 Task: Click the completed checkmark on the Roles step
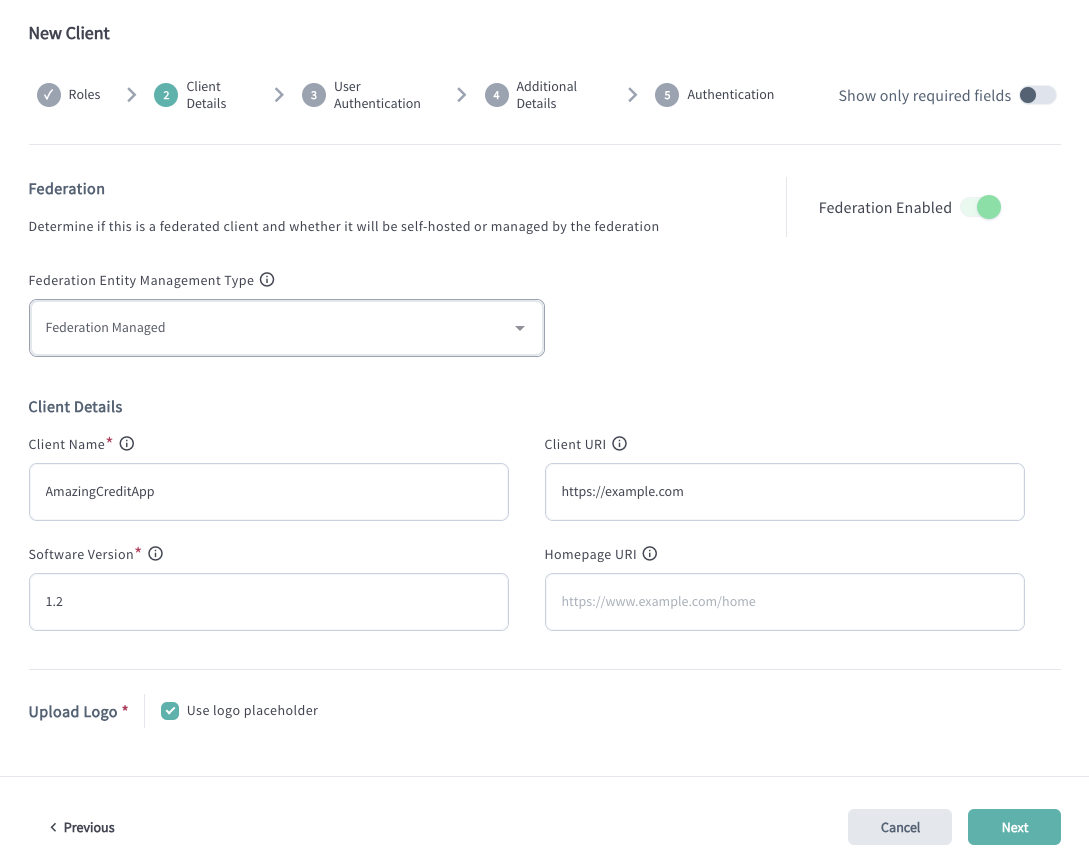[x=48, y=94]
